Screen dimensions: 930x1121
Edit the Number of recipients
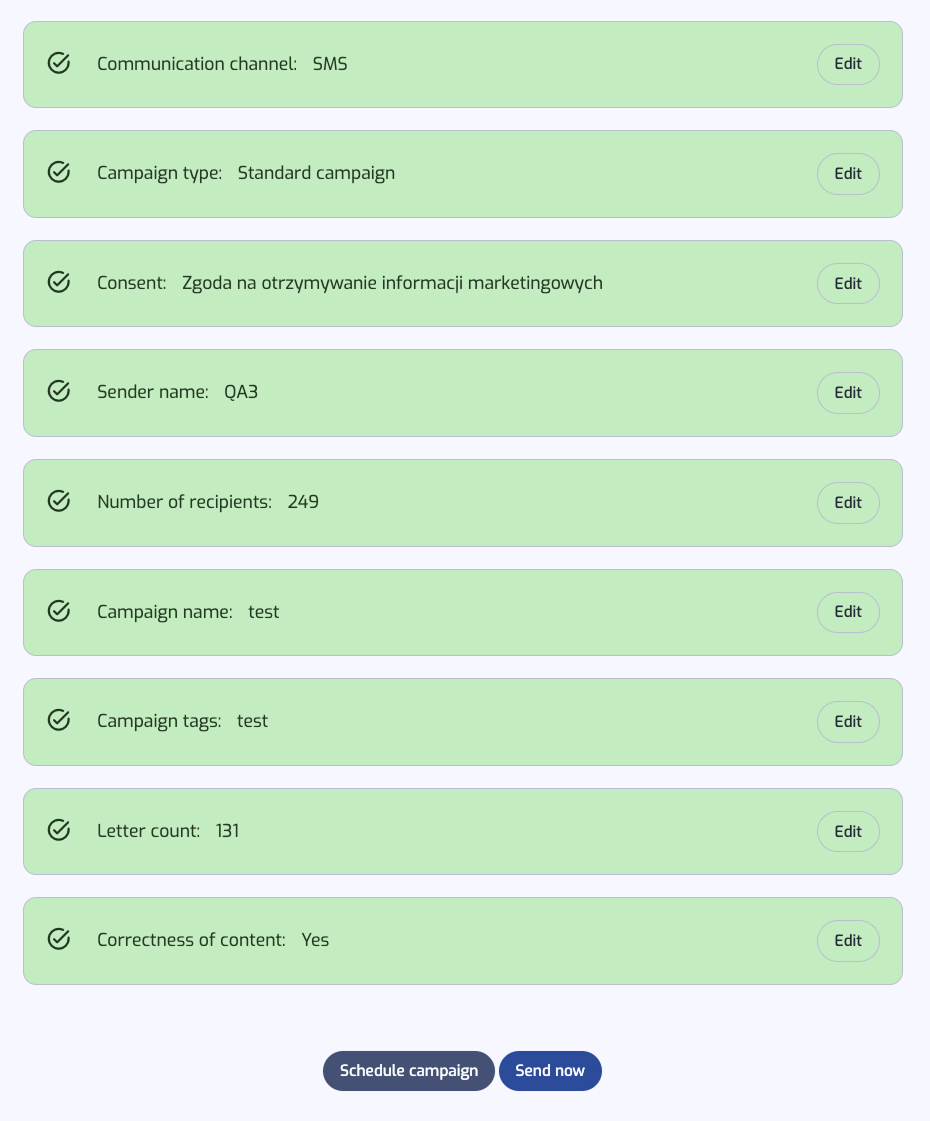click(848, 503)
